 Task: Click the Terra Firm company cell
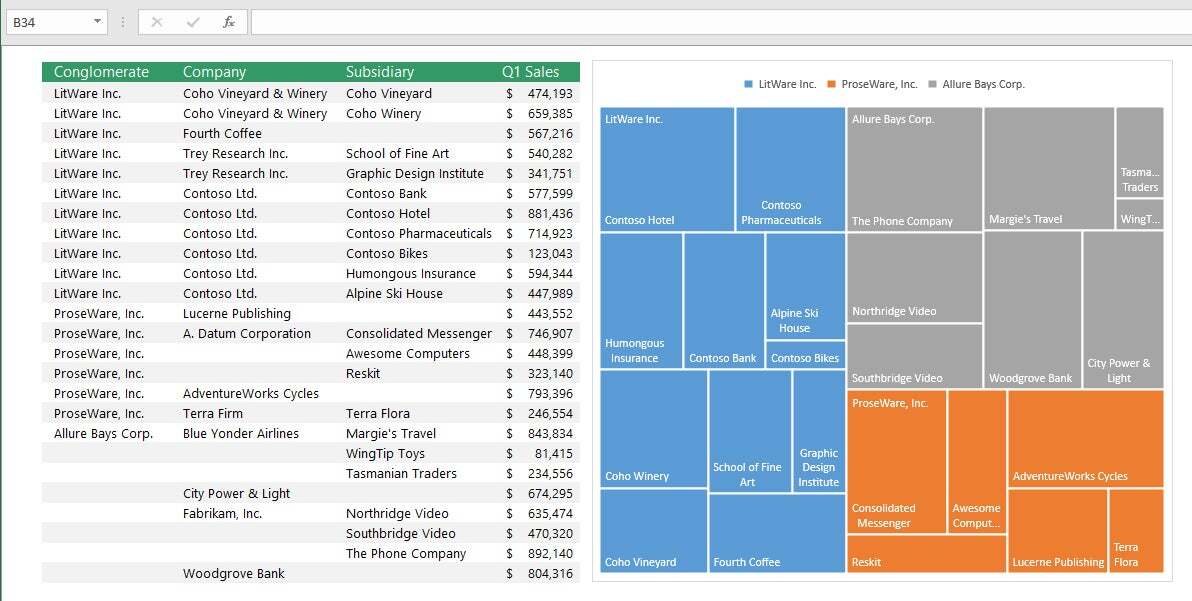[x=213, y=413]
